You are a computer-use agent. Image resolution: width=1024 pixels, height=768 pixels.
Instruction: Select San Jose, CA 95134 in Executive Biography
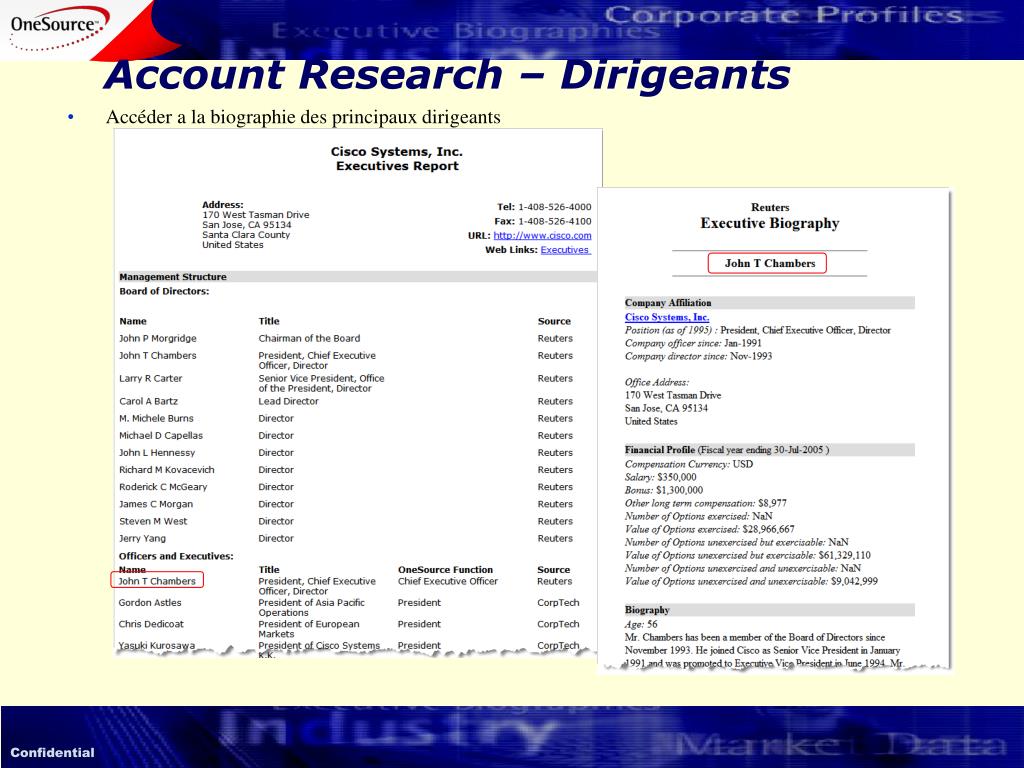(x=666, y=408)
